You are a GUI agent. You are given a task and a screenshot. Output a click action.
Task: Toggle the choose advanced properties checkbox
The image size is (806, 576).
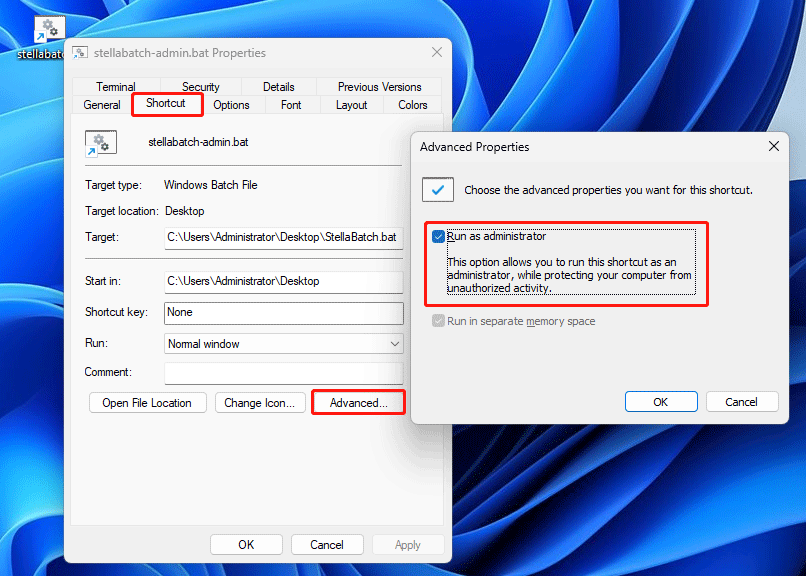click(x=437, y=187)
